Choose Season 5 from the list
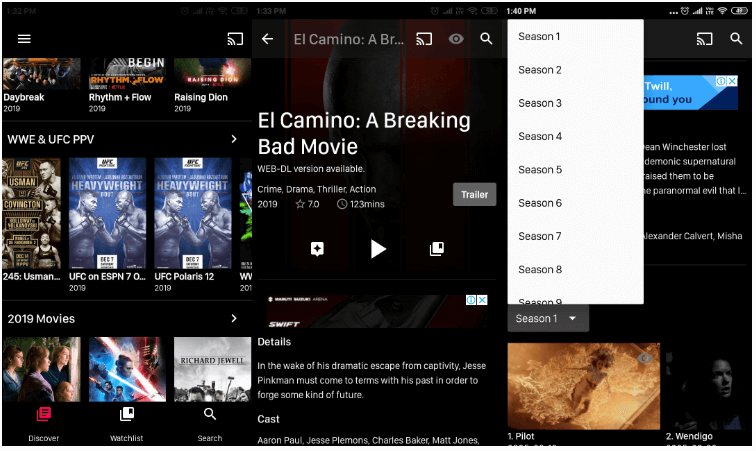 pos(575,170)
